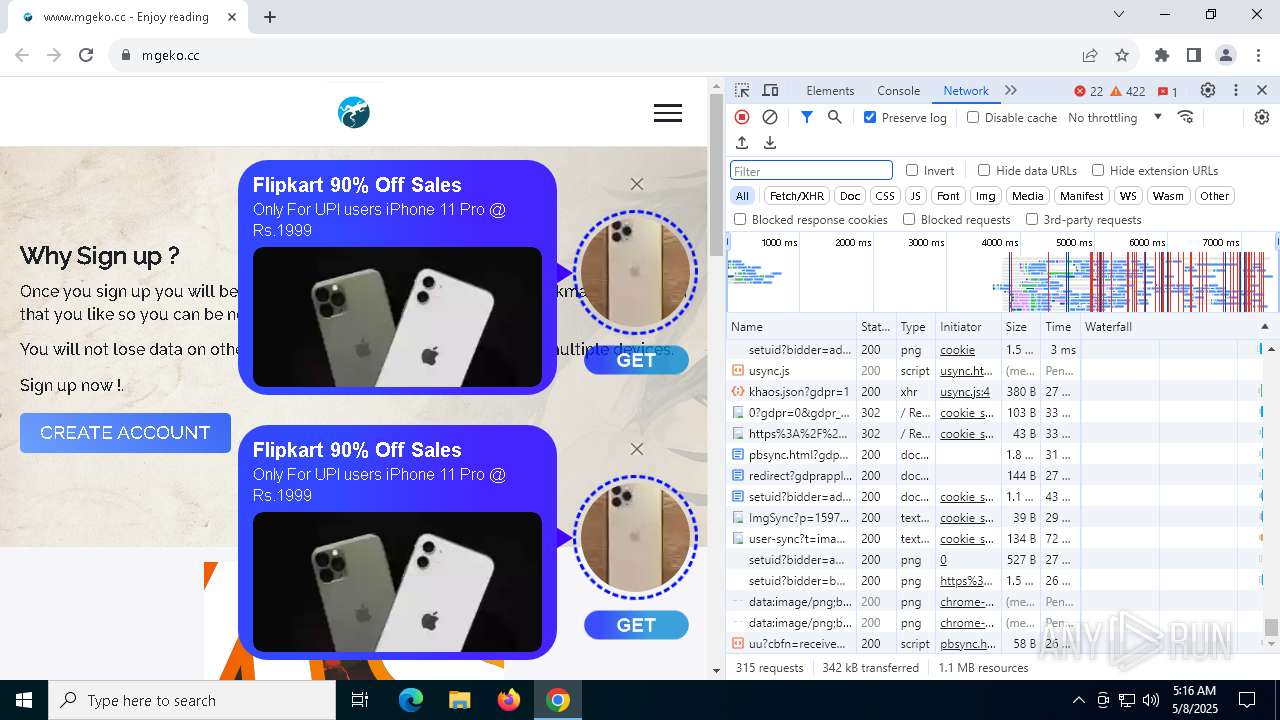Viewport: 1280px width, 720px height.
Task: Filter requests by Font type
Action: (949, 196)
